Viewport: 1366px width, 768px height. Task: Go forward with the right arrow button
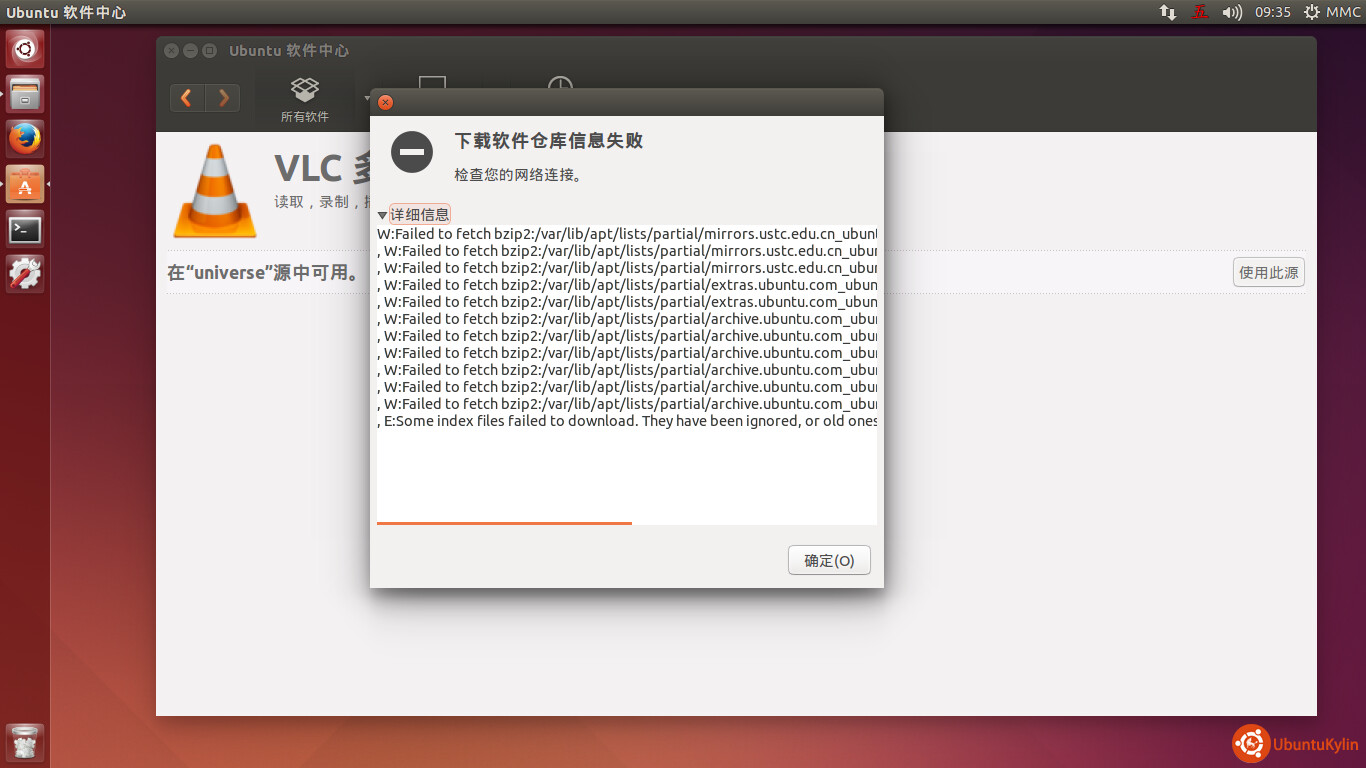(223, 98)
